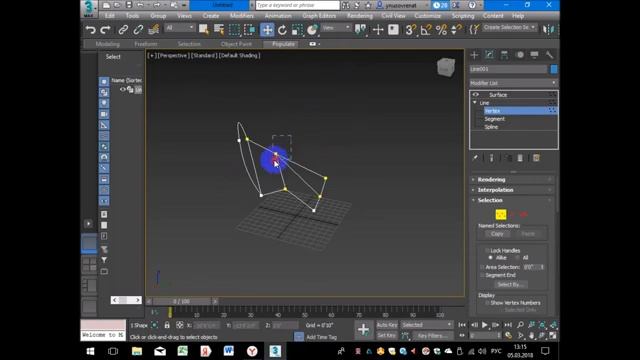Open the Edit menu
Viewport: 640px width, 360px height.
(x=110, y=16)
